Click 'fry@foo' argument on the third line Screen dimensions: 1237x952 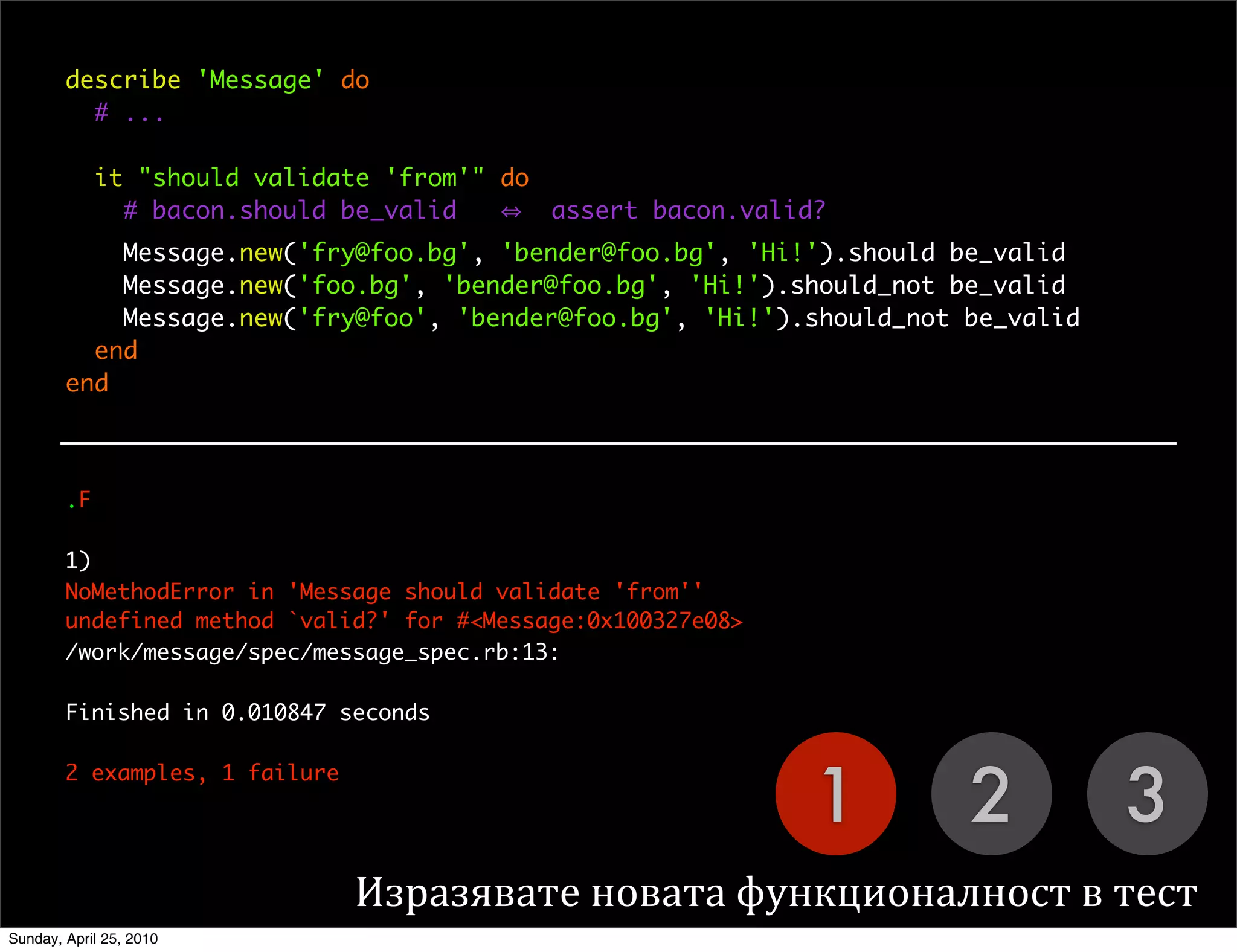tap(362, 318)
